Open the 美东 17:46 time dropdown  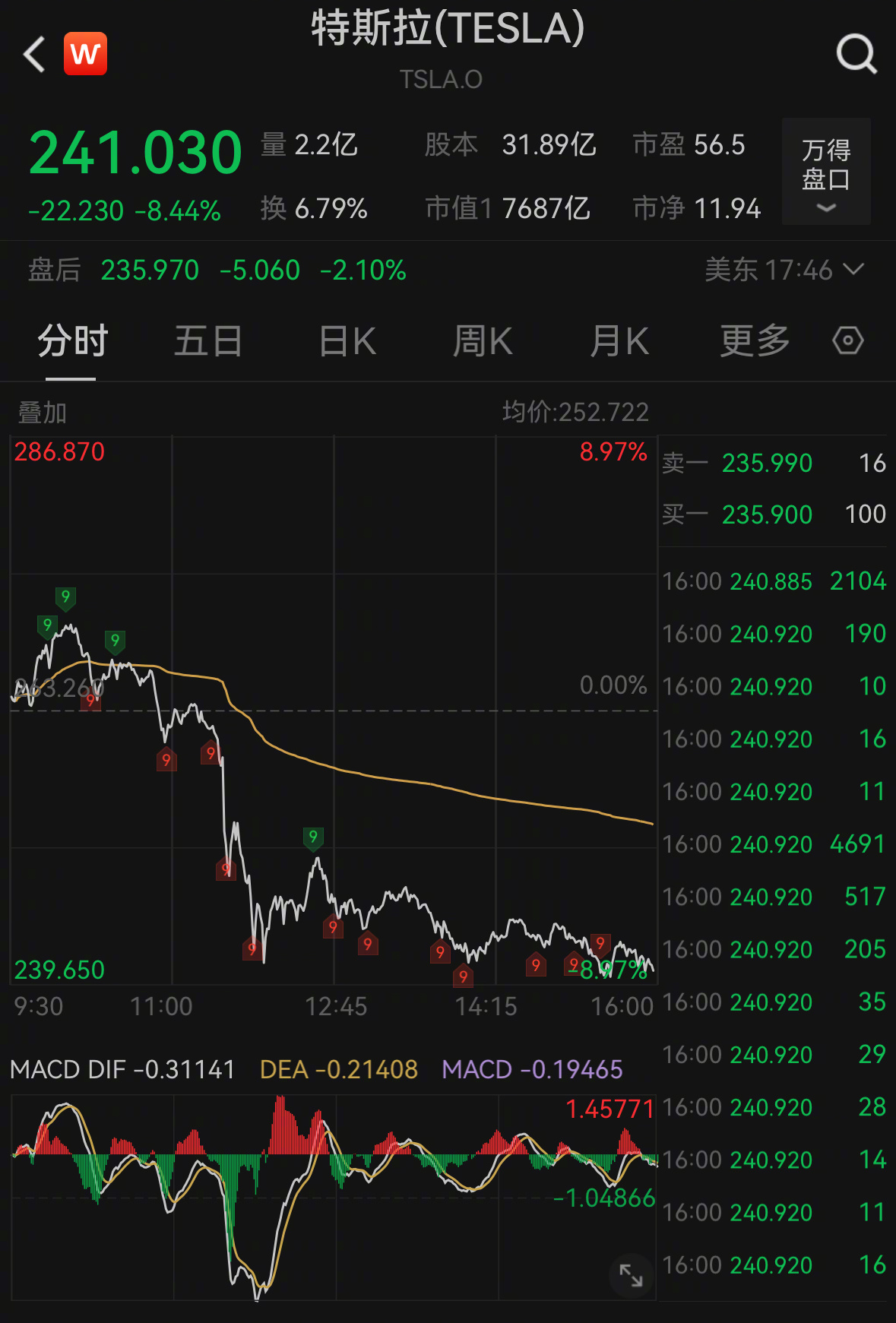pyautogui.click(x=784, y=270)
